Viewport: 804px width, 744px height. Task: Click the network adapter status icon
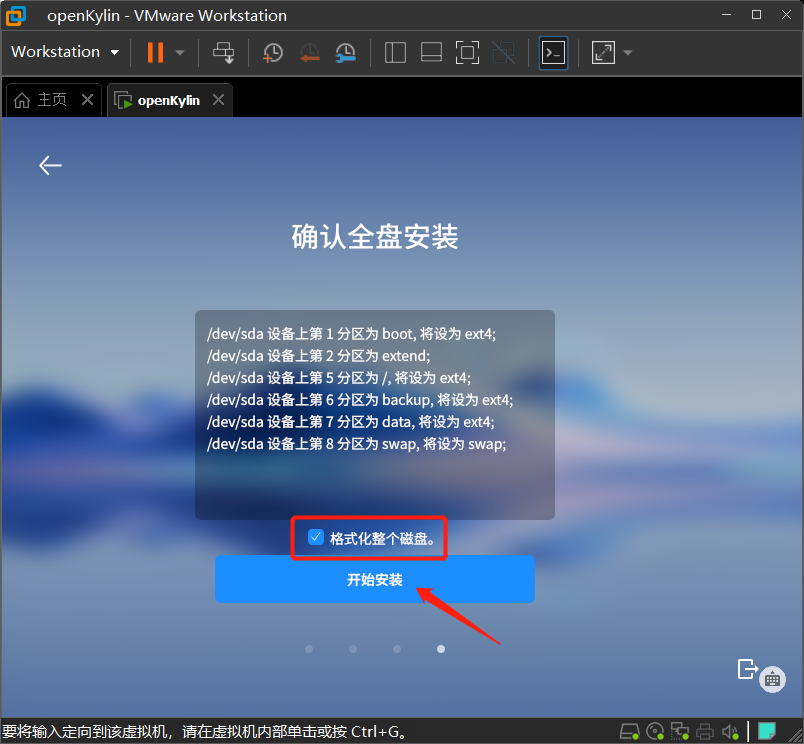point(680,731)
